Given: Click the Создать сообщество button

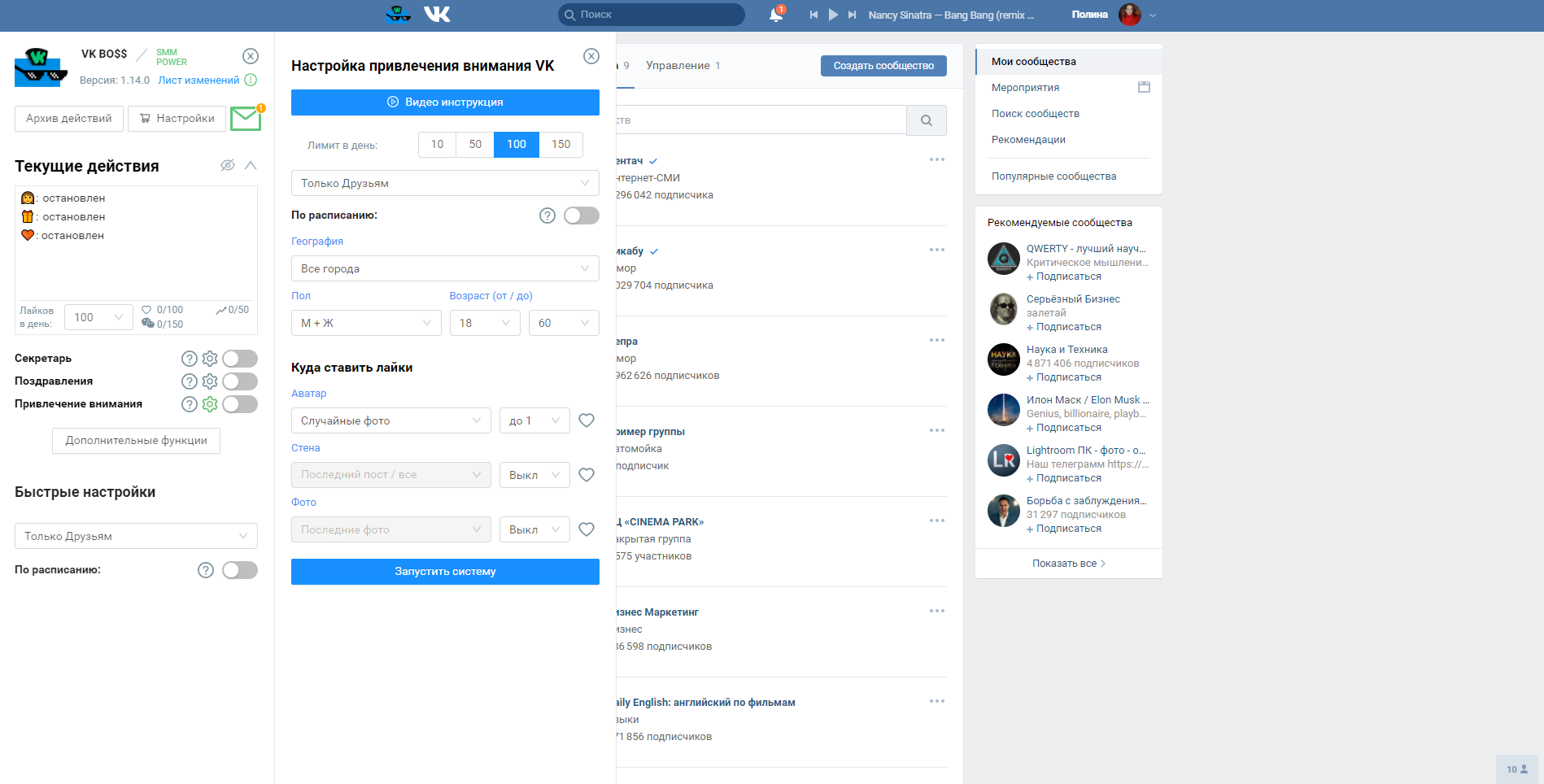Looking at the screenshot, I should [883, 66].
